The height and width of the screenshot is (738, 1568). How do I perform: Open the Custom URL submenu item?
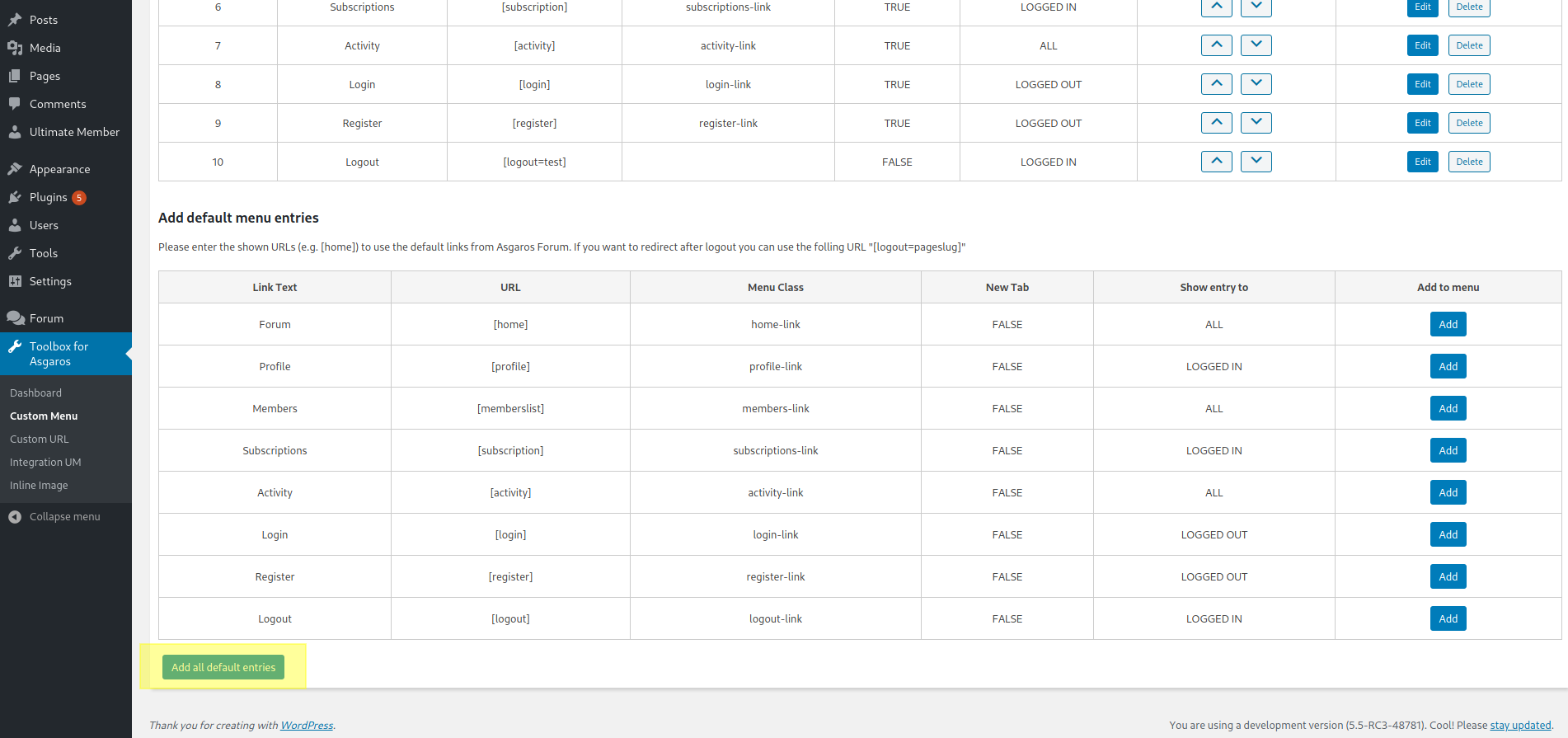point(40,439)
